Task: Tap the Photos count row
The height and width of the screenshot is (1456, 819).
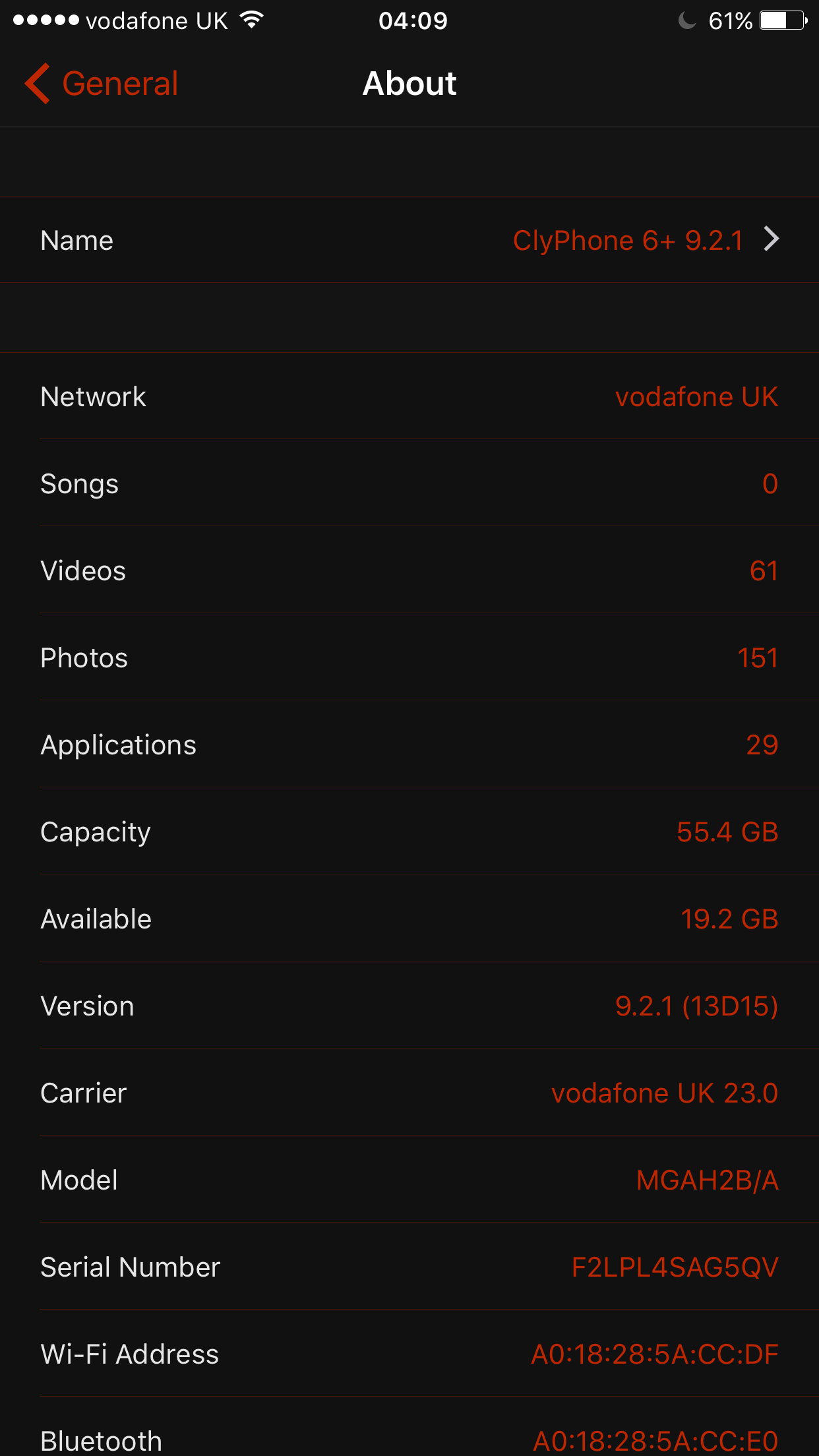Action: click(x=409, y=658)
